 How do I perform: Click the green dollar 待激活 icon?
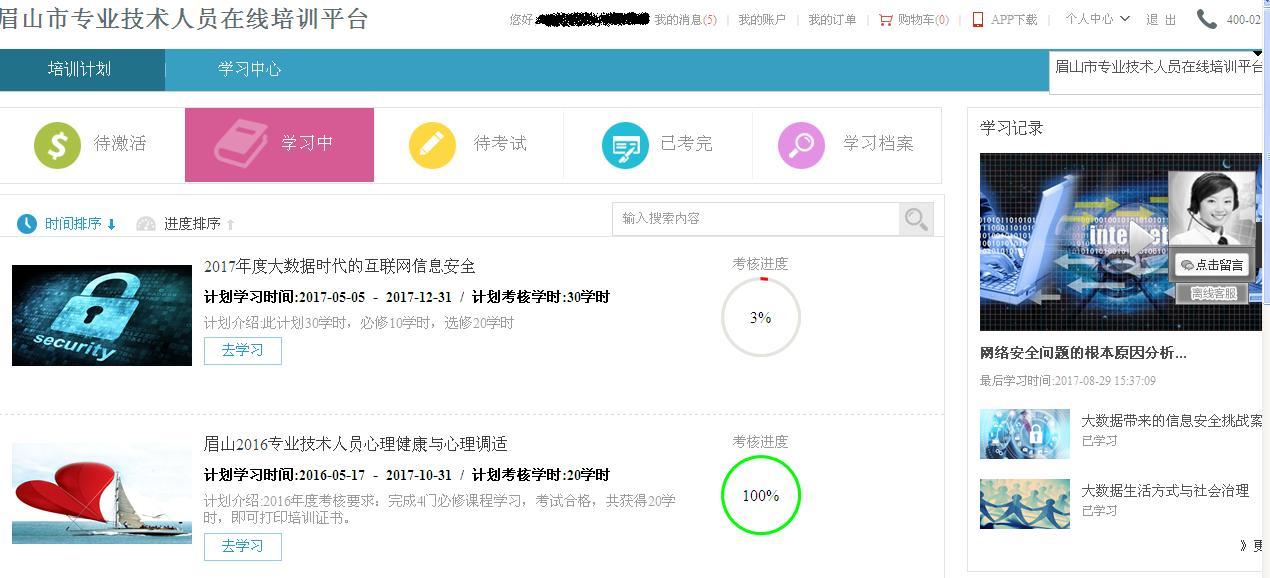point(58,145)
